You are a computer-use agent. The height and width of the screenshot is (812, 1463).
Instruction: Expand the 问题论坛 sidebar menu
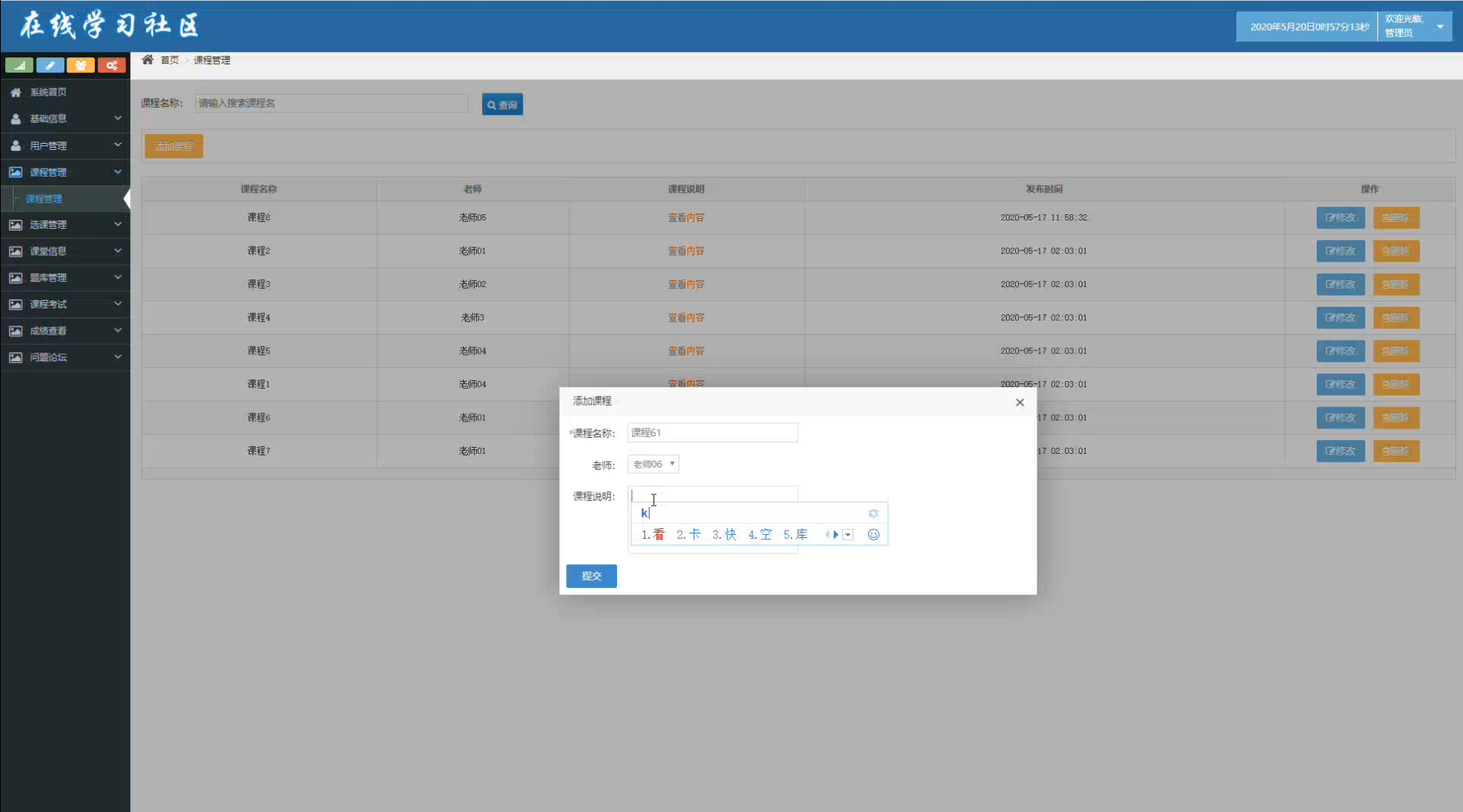[x=65, y=357]
